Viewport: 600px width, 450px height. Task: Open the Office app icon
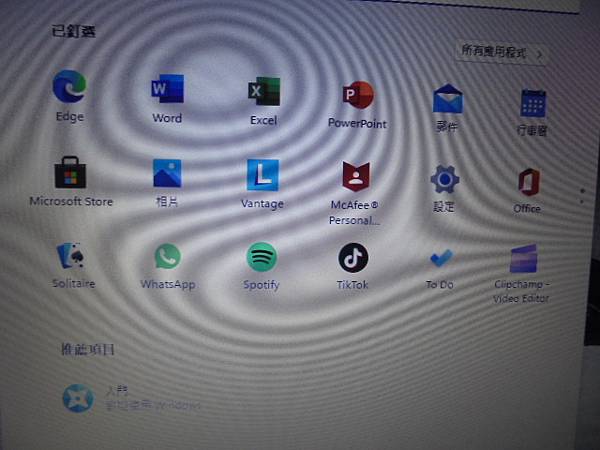click(529, 182)
